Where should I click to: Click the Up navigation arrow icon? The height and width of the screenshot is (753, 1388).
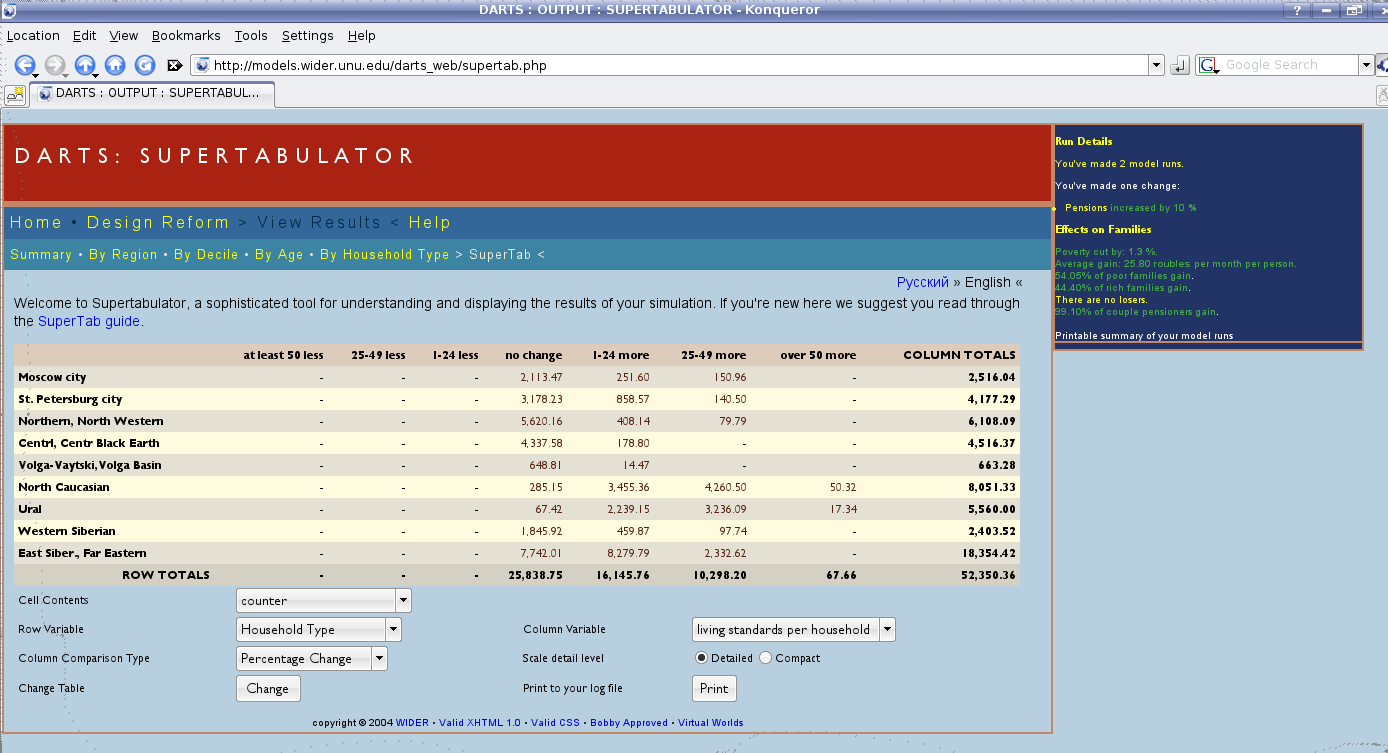tap(85, 65)
